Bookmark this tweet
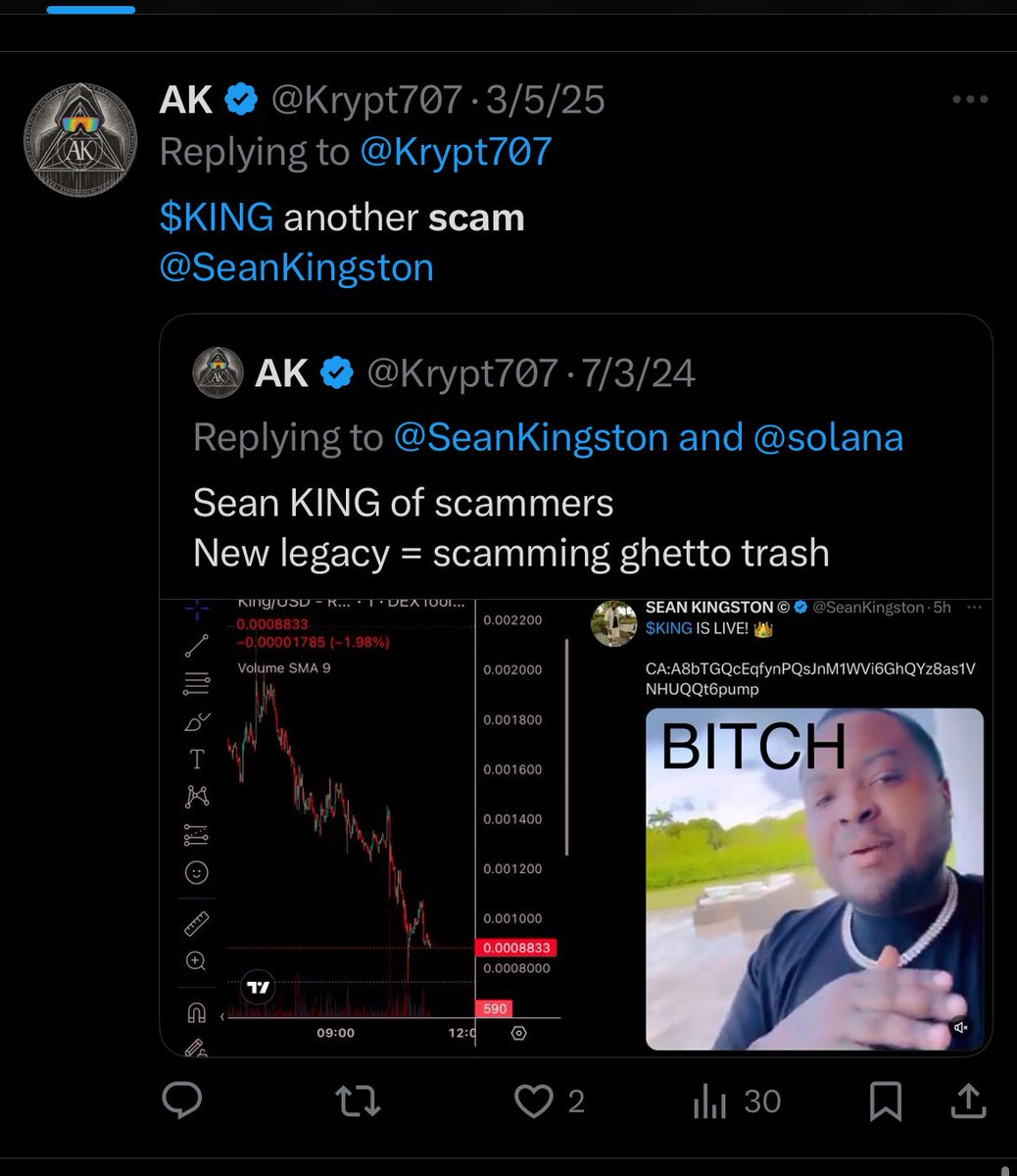Viewport: 1017px width, 1176px height. tap(885, 1102)
